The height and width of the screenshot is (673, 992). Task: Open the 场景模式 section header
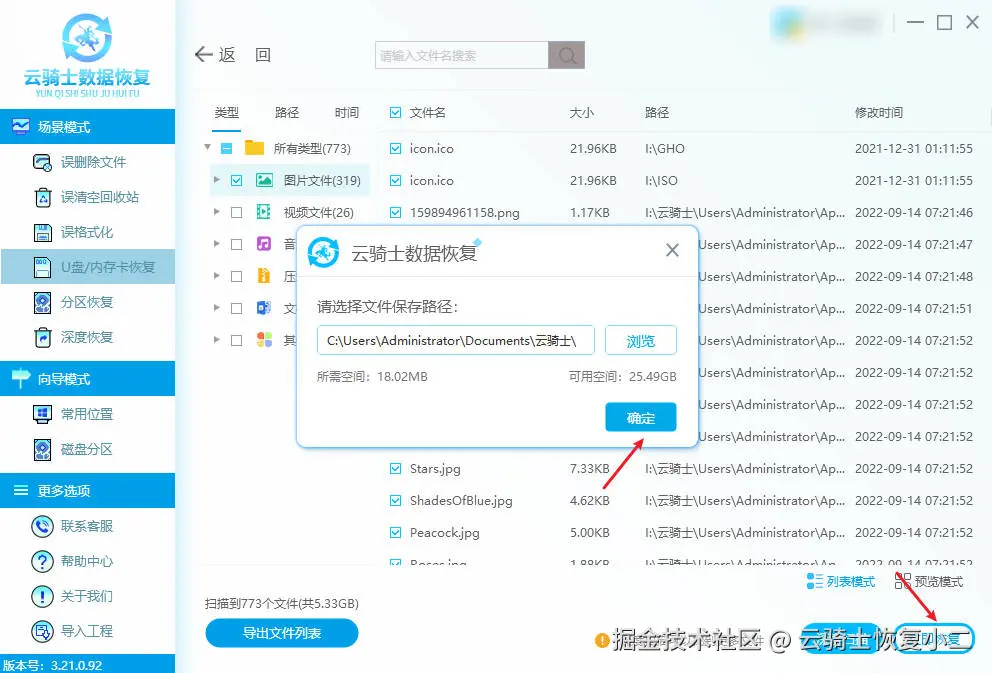[x=87, y=127]
